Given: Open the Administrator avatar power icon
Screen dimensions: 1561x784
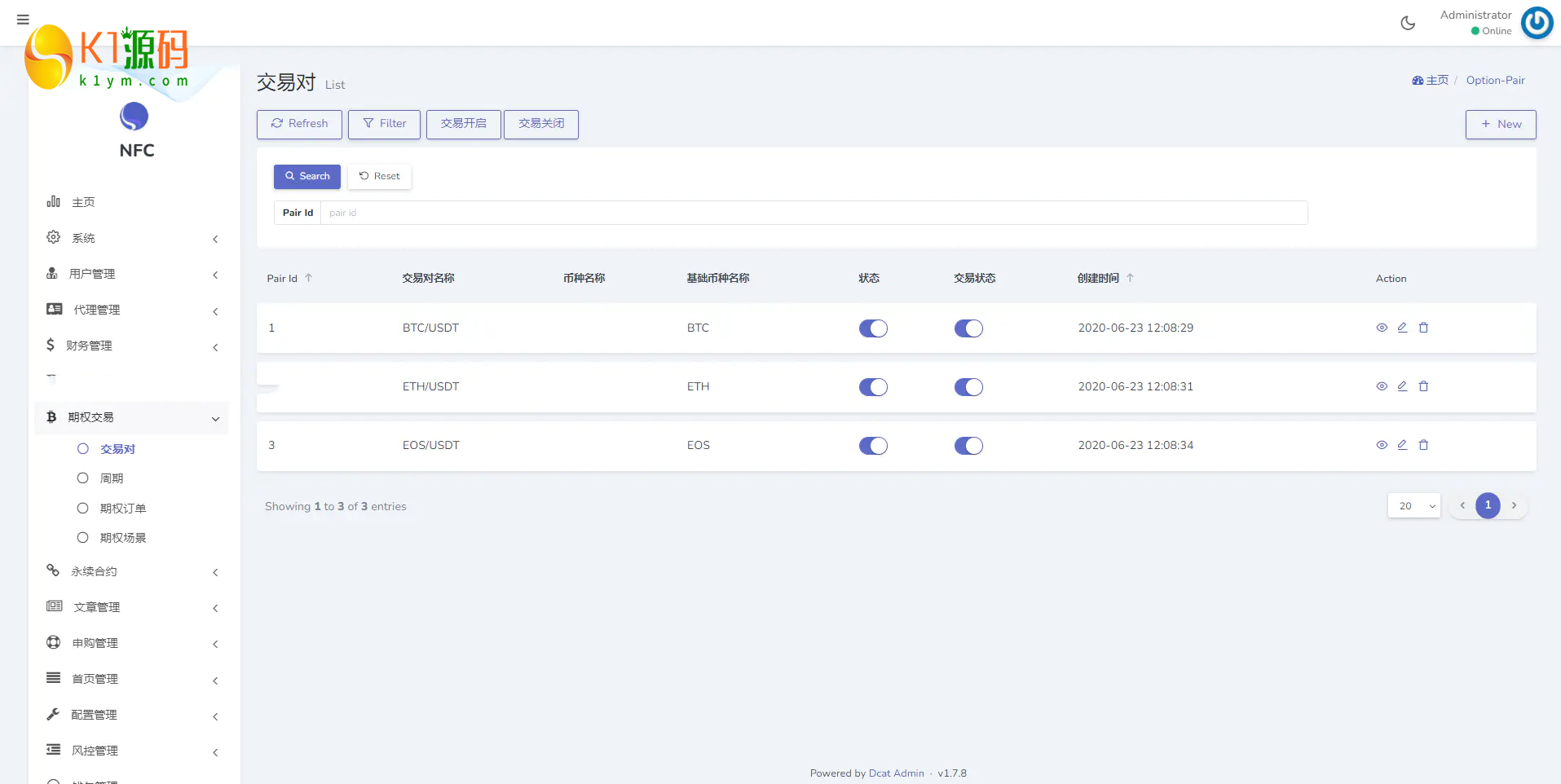Looking at the screenshot, I should 1537,23.
